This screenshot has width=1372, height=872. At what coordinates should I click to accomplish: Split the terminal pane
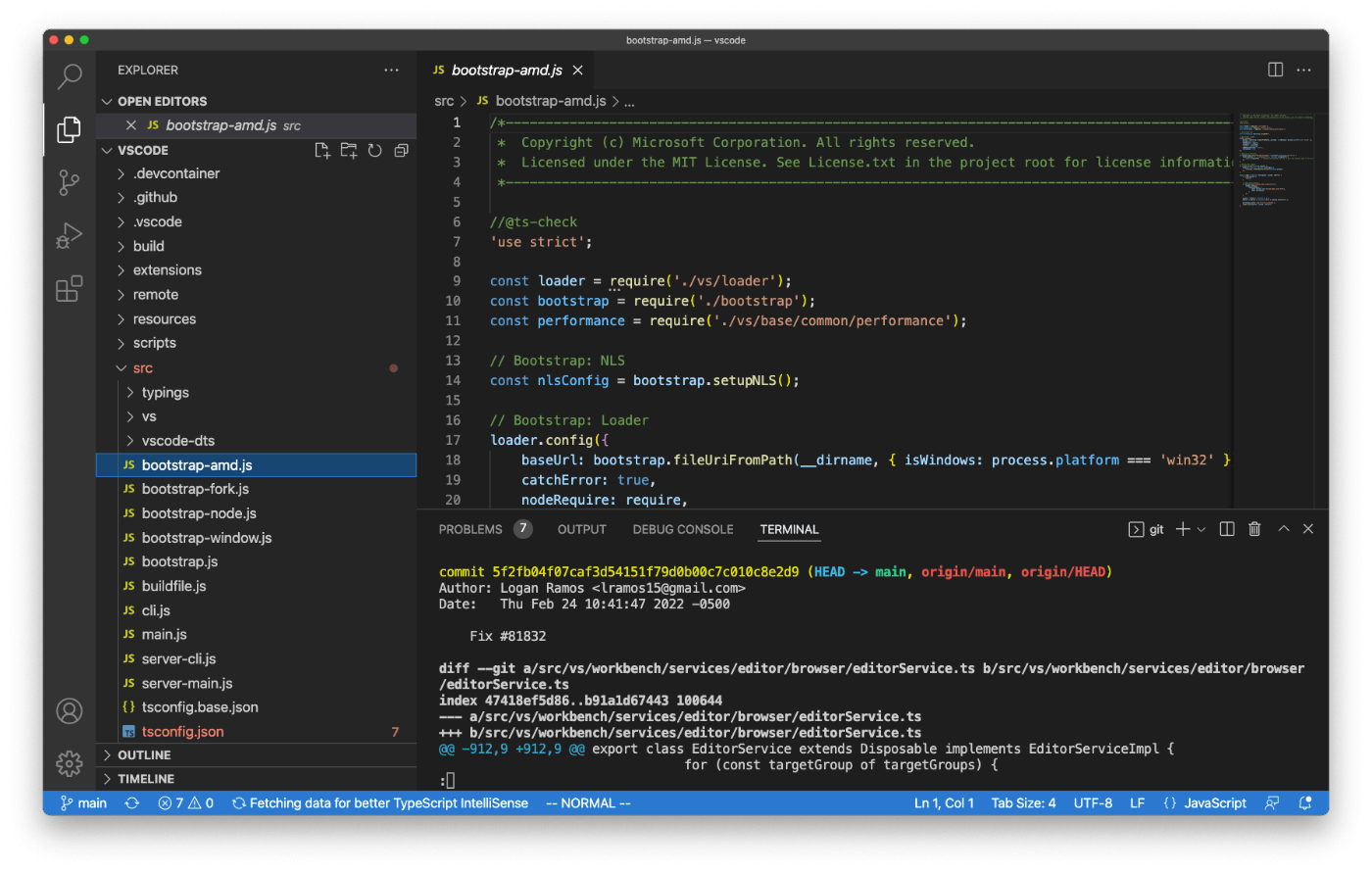1226,529
